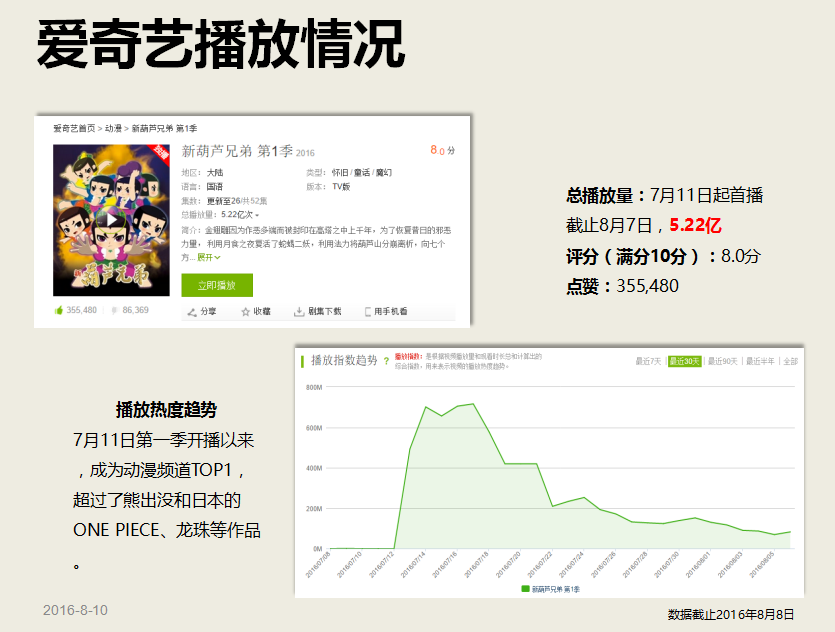The width and height of the screenshot is (835, 632).
Task: Click the 立即播放 green play button
Action: tap(217, 285)
